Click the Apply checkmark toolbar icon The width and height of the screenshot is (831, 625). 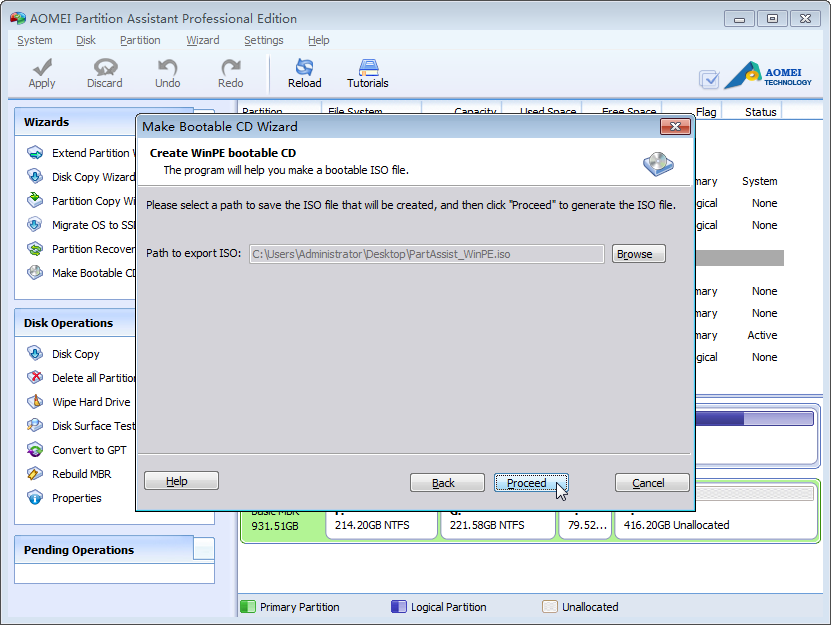tap(42, 67)
